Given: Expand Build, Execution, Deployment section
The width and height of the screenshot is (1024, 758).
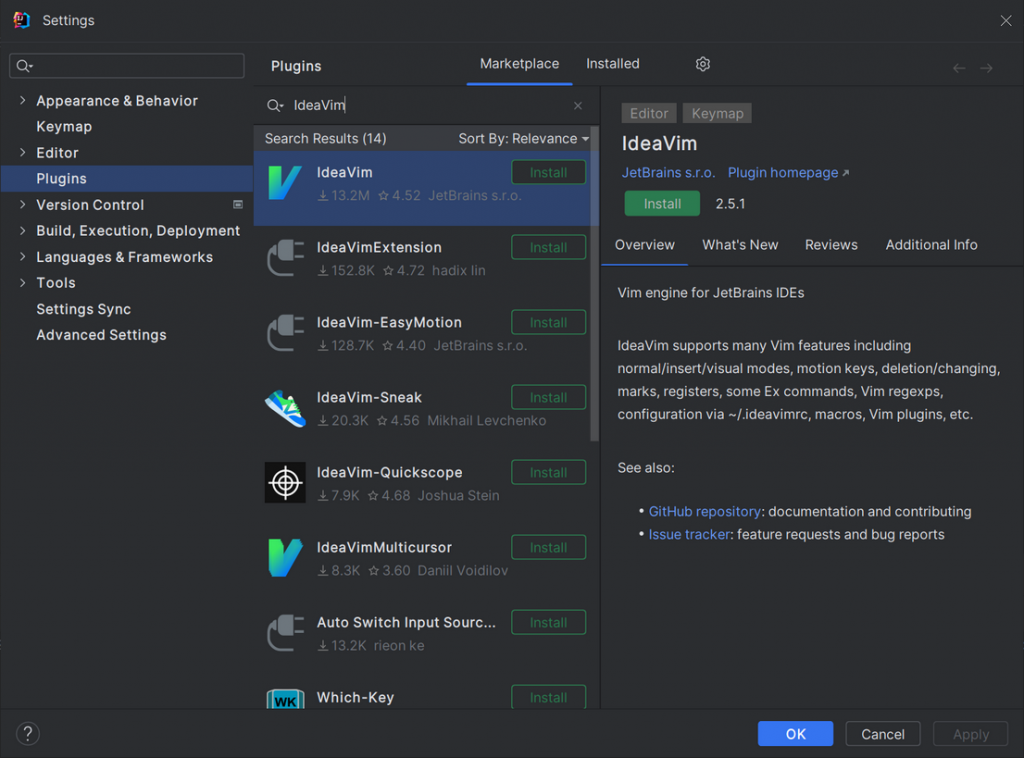Looking at the screenshot, I should point(22,230).
